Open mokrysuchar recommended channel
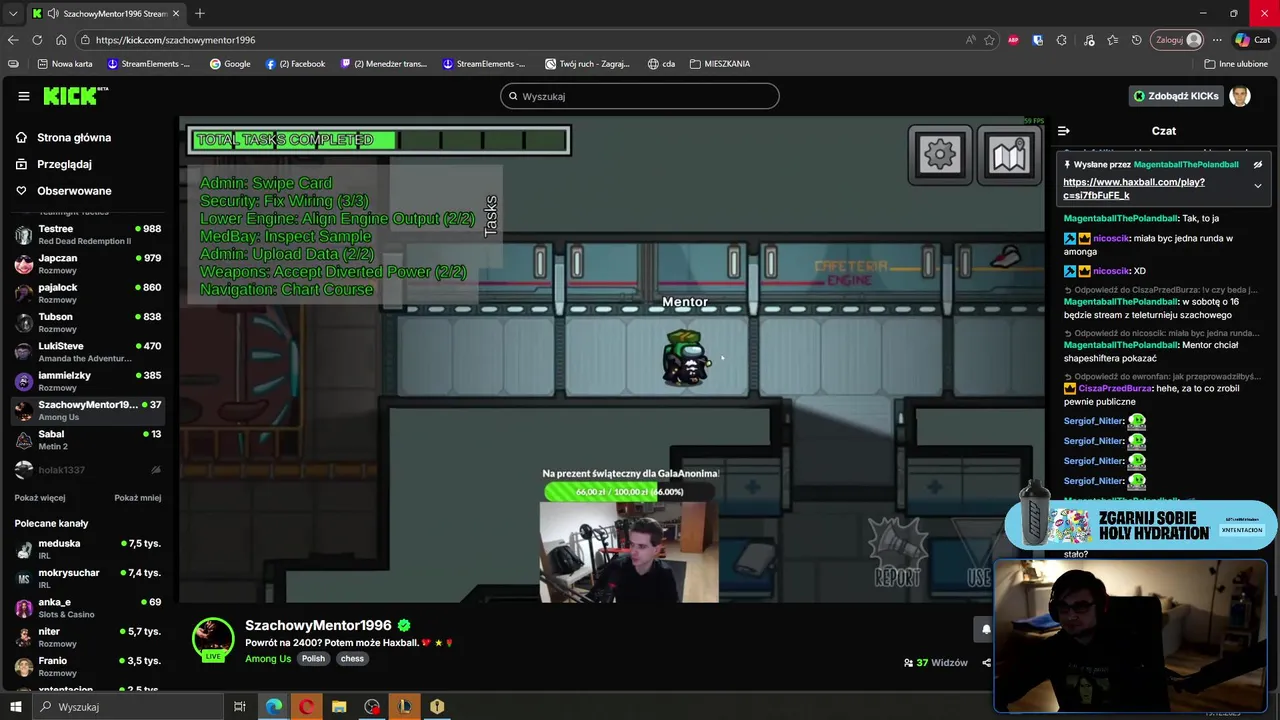Screen dimensions: 1280x720 tap(88, 578)
